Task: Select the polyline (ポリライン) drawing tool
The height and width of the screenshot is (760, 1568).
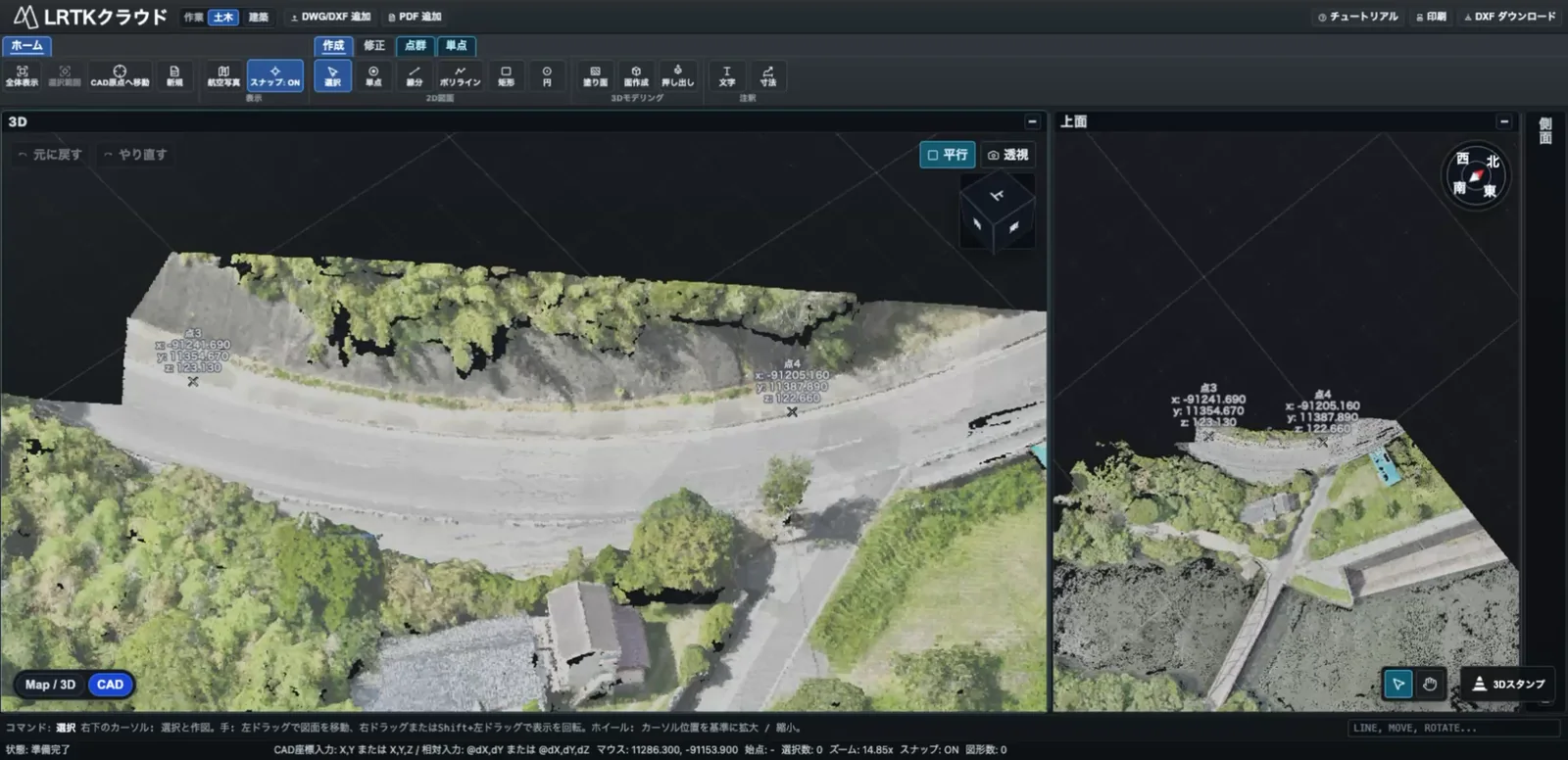Action: [x=460, y=75]
